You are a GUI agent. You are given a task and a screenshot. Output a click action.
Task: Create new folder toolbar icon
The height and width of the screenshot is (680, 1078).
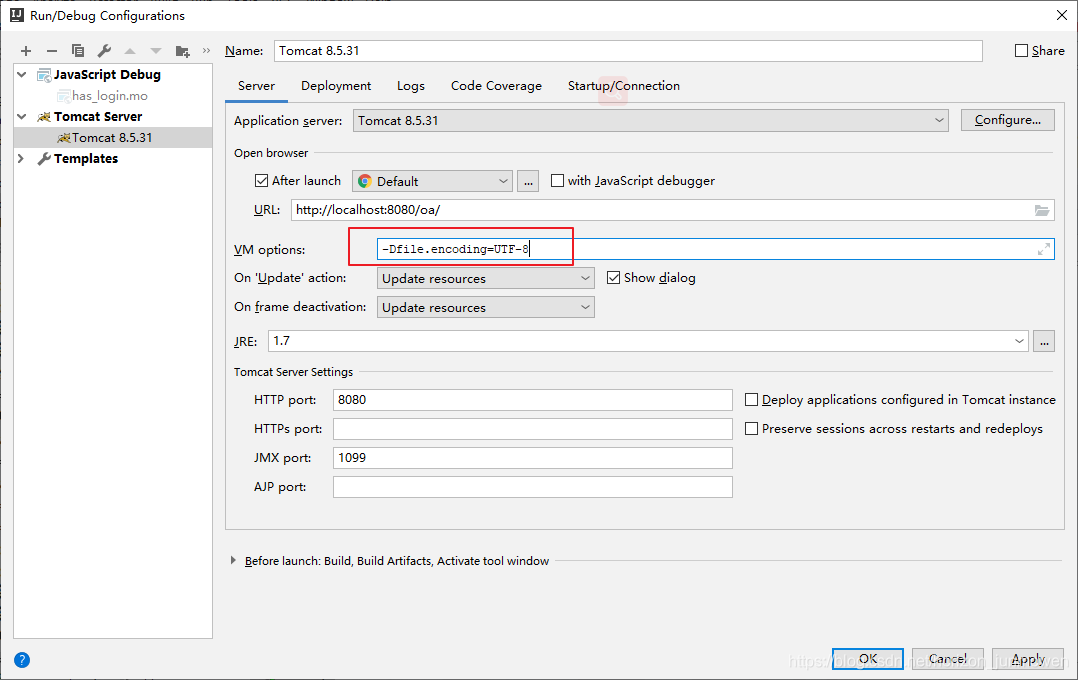[182, 51]
